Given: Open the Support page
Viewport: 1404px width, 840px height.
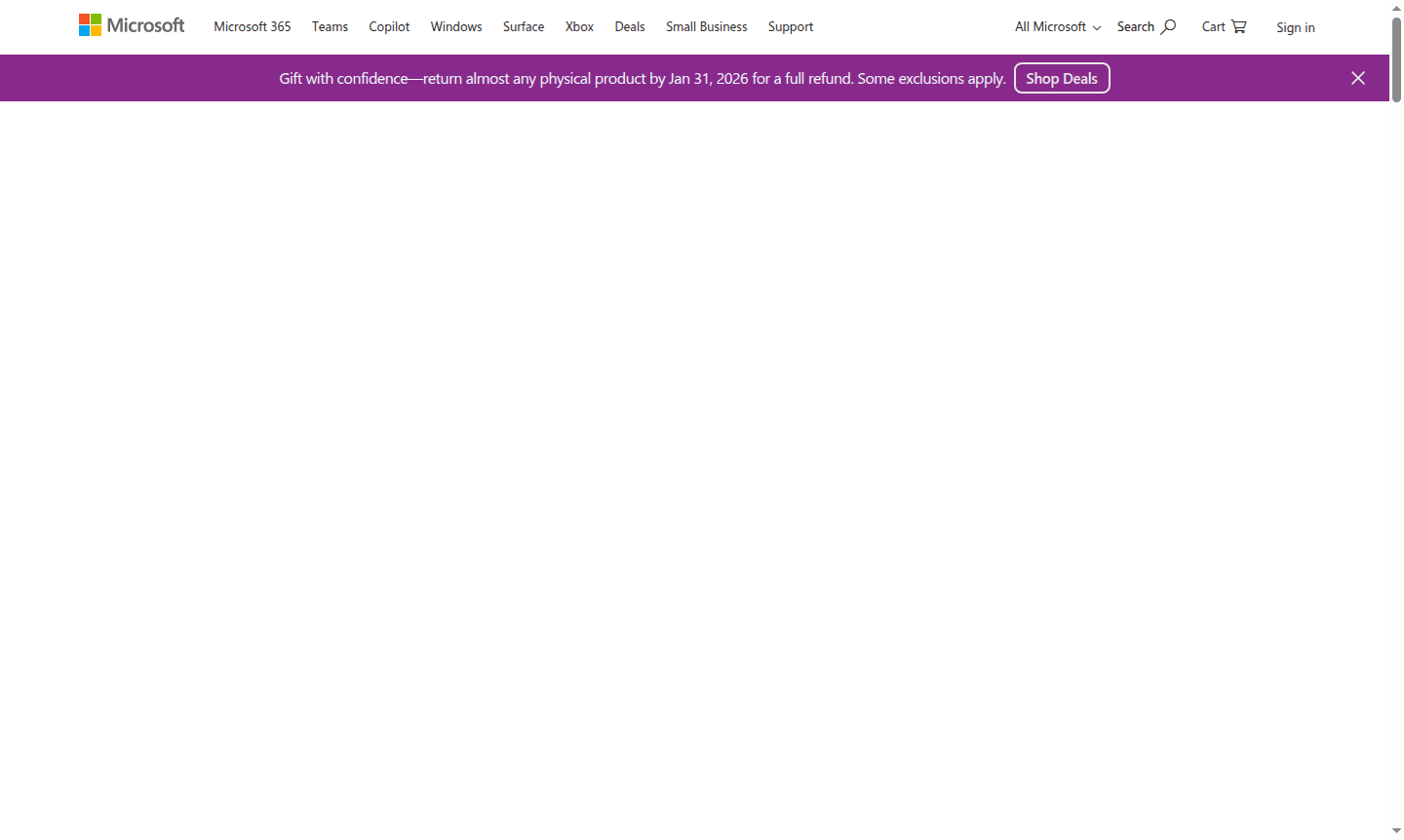Looking at the screenshot, I should [790, 26].
